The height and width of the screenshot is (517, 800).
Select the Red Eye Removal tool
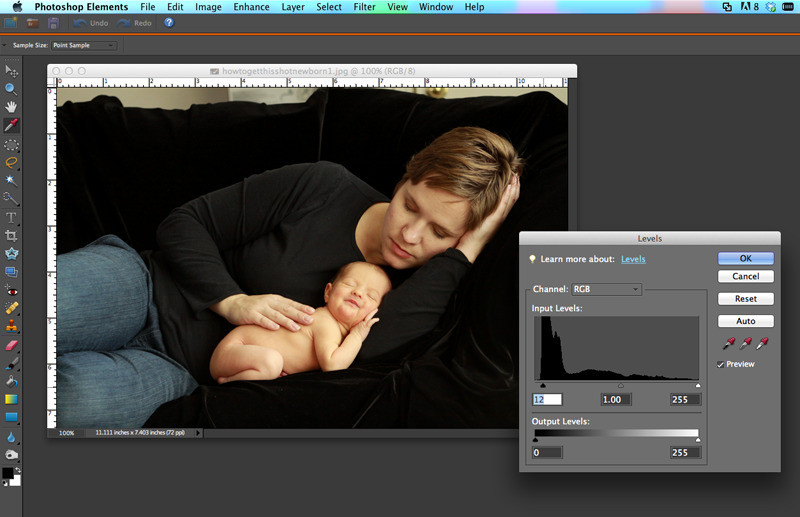click(11, 291)
